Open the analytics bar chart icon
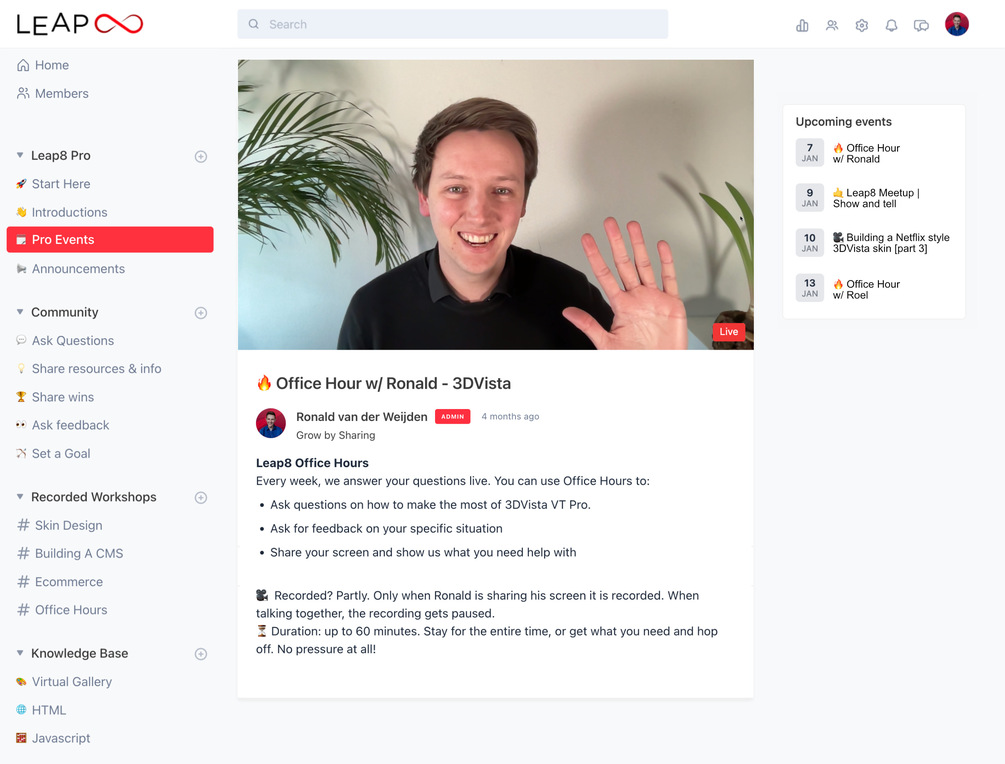 pos(802,25)
